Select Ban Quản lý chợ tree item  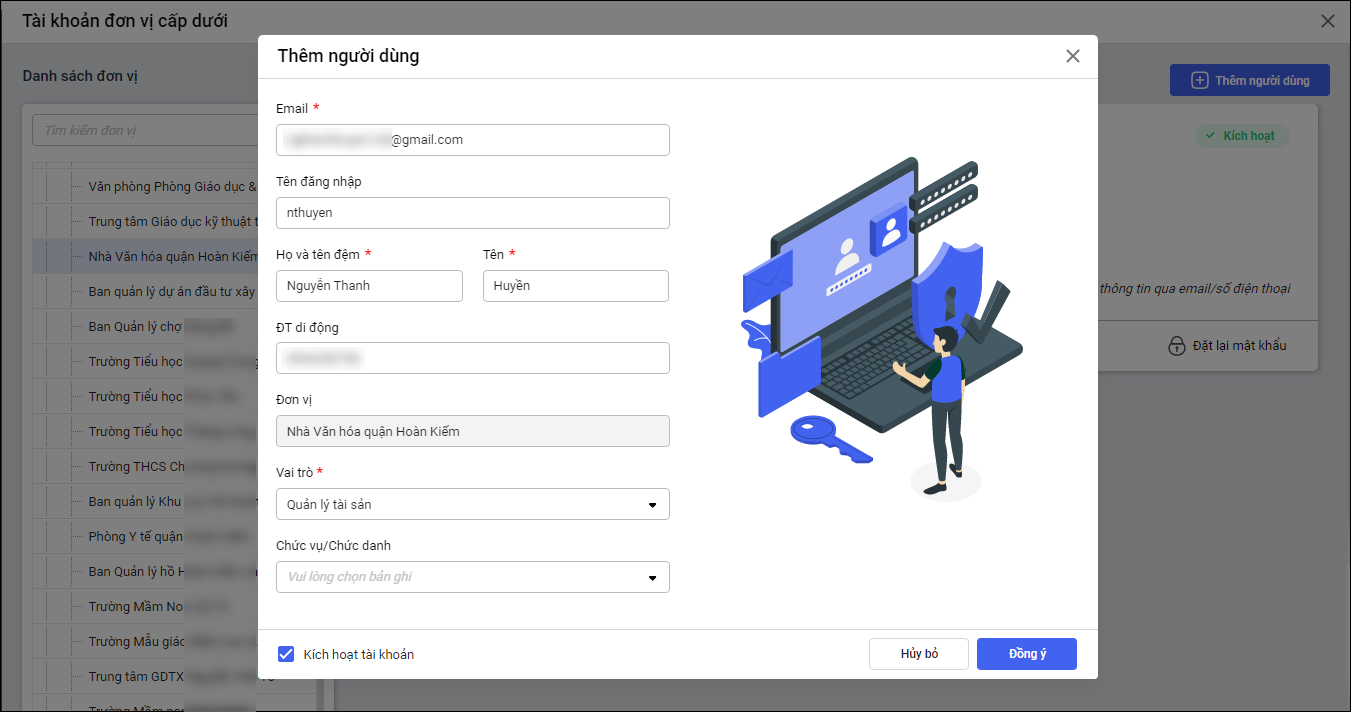[160, 326]
